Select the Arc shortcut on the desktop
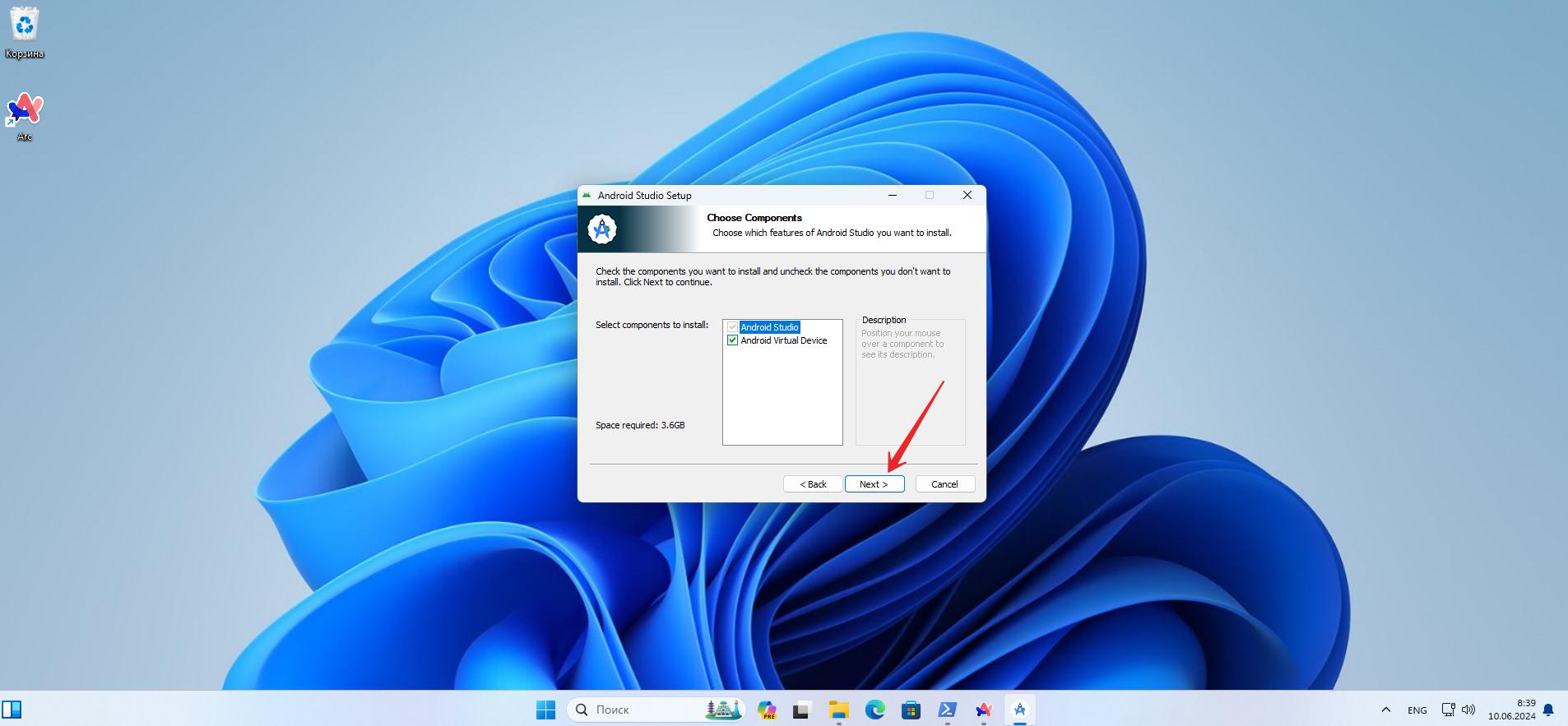This screenshot has height=726, width=1568. point(25,117)
